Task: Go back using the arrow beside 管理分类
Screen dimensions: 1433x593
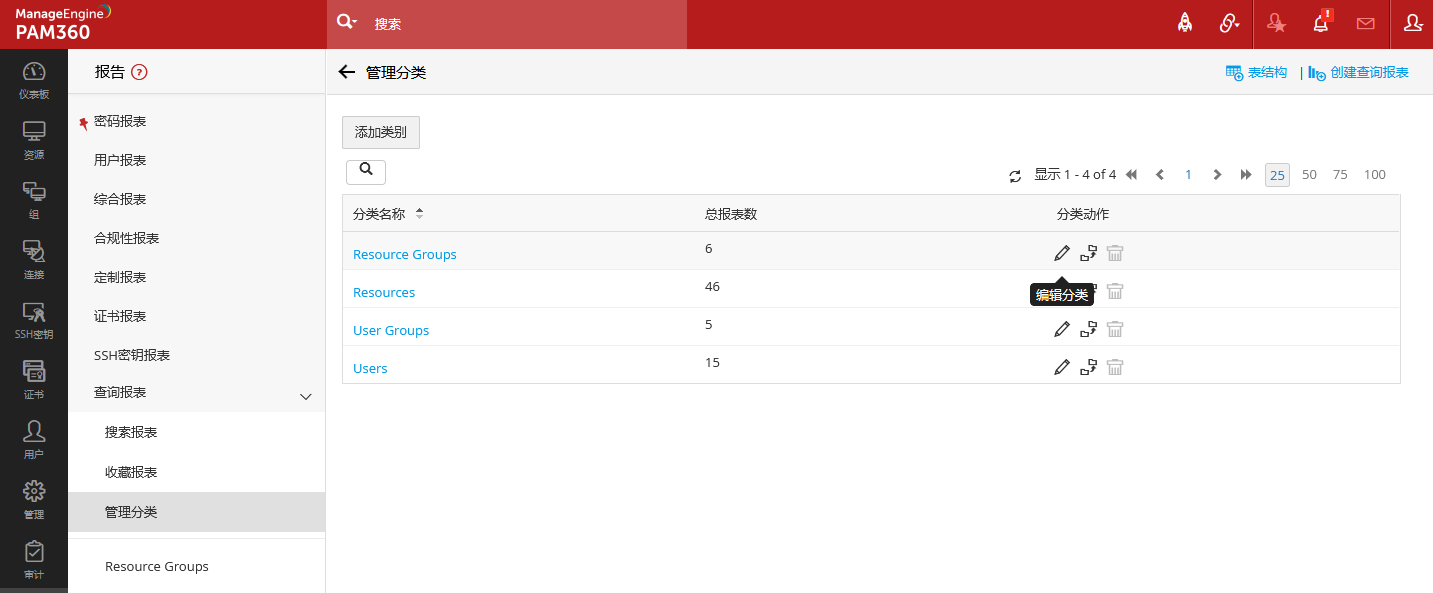Action: [x=347, y=72]
